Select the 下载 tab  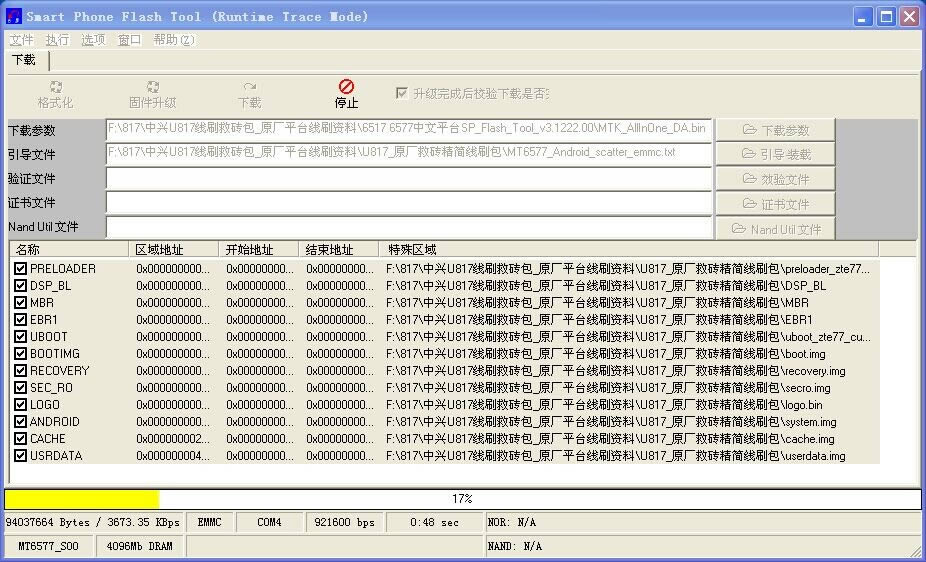23,60
